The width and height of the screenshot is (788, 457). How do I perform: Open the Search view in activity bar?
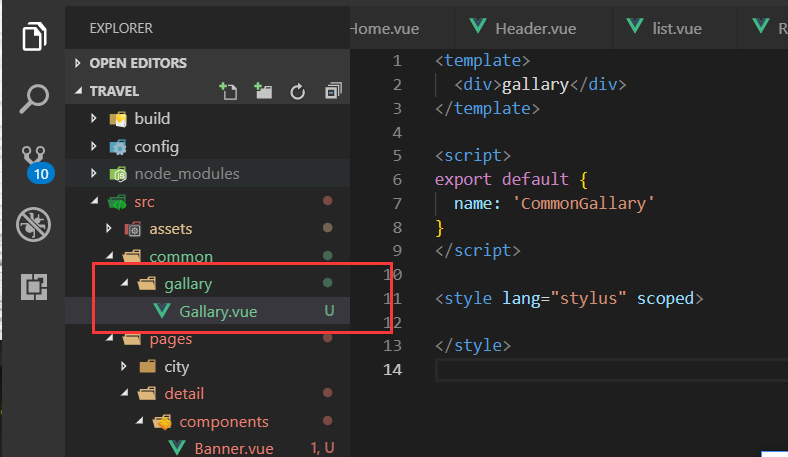point(34,99)
